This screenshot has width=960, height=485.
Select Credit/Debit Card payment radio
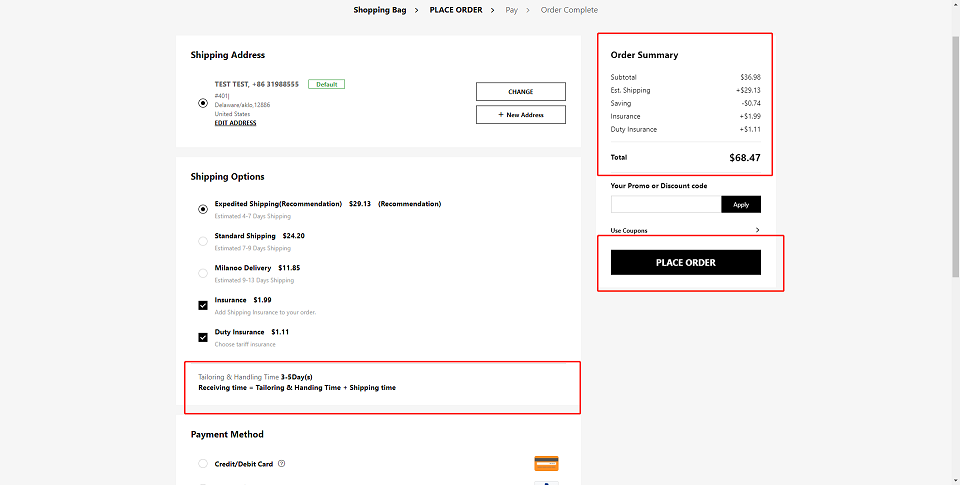coord(203,464)
